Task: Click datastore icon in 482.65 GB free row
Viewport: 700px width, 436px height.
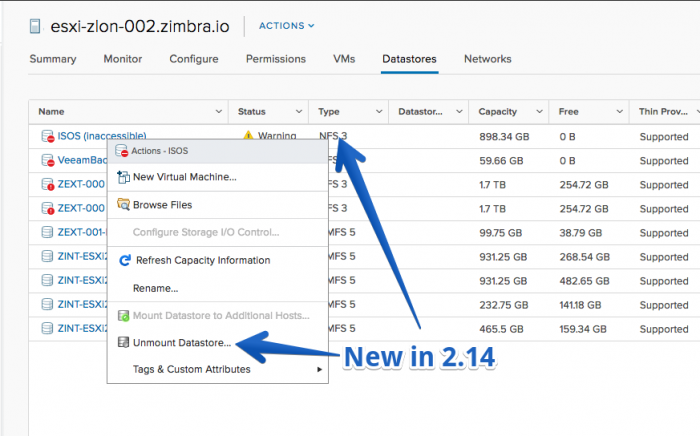Action: click(x=47, y=280)
